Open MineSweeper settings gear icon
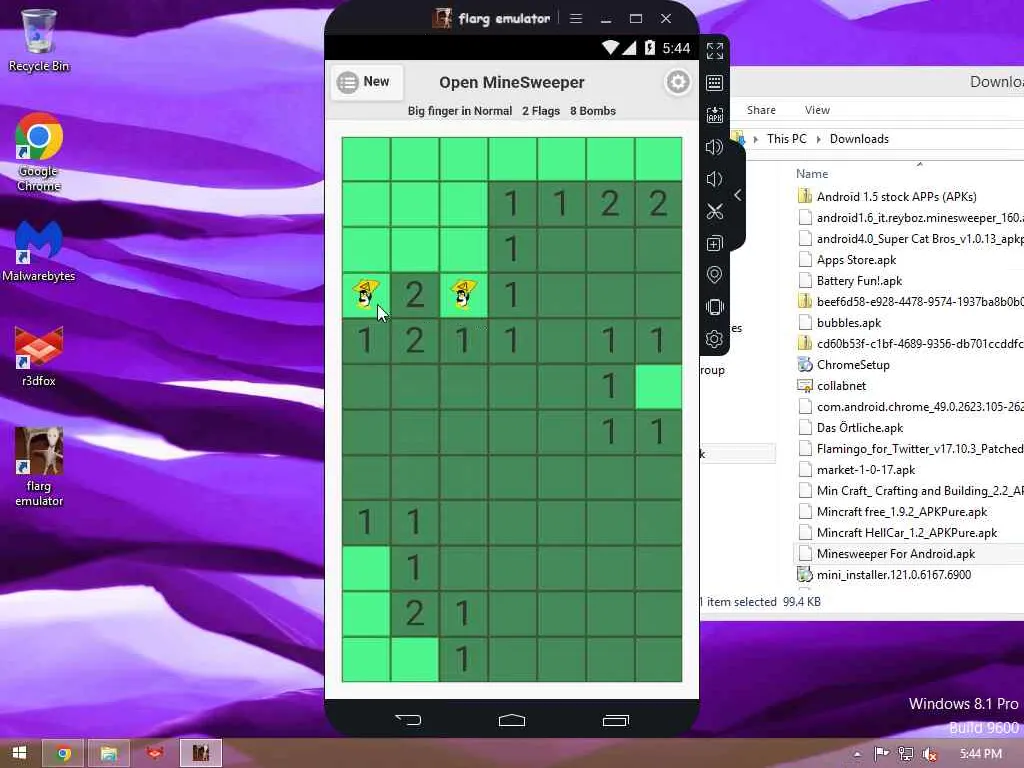 coord(678,82)
